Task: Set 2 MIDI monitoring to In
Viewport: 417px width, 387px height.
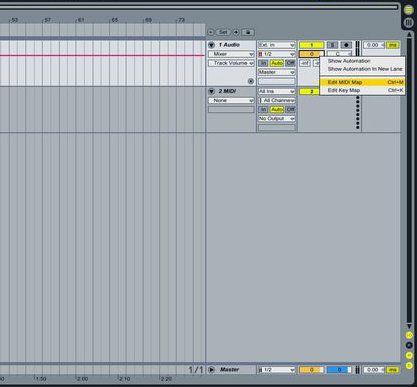Action: point(263,109)
